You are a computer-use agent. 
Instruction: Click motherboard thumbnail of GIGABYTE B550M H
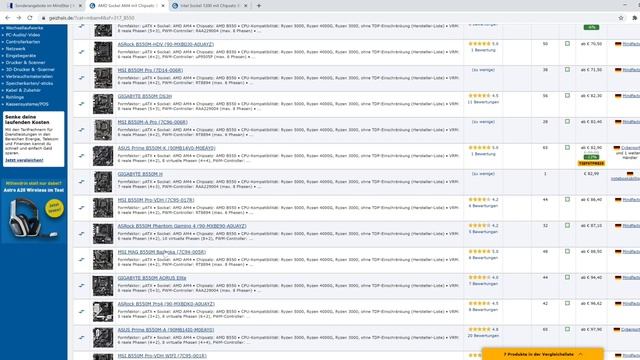pyautogui.click(x=103, y=182)
